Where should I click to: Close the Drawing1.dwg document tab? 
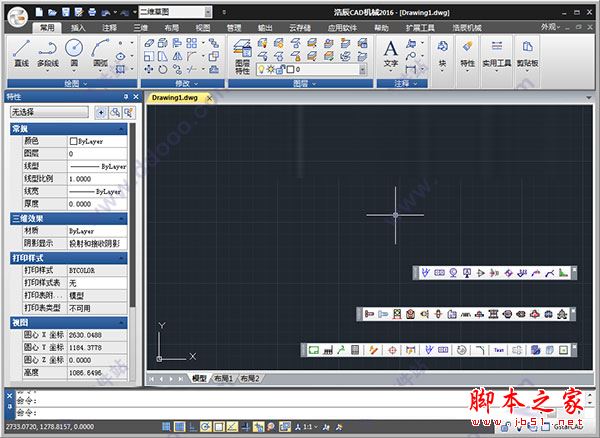tap(209, 98)
